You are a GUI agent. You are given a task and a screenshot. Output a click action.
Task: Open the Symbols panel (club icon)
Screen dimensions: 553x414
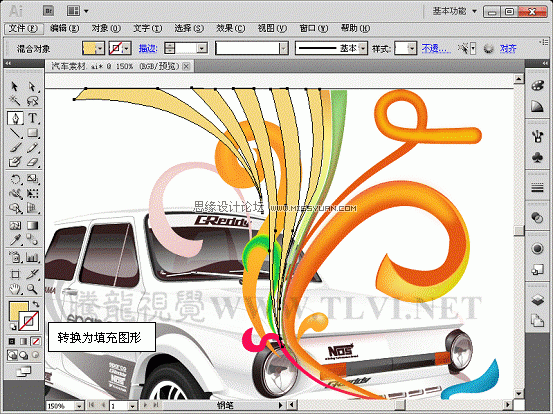(x=537, y=157)
